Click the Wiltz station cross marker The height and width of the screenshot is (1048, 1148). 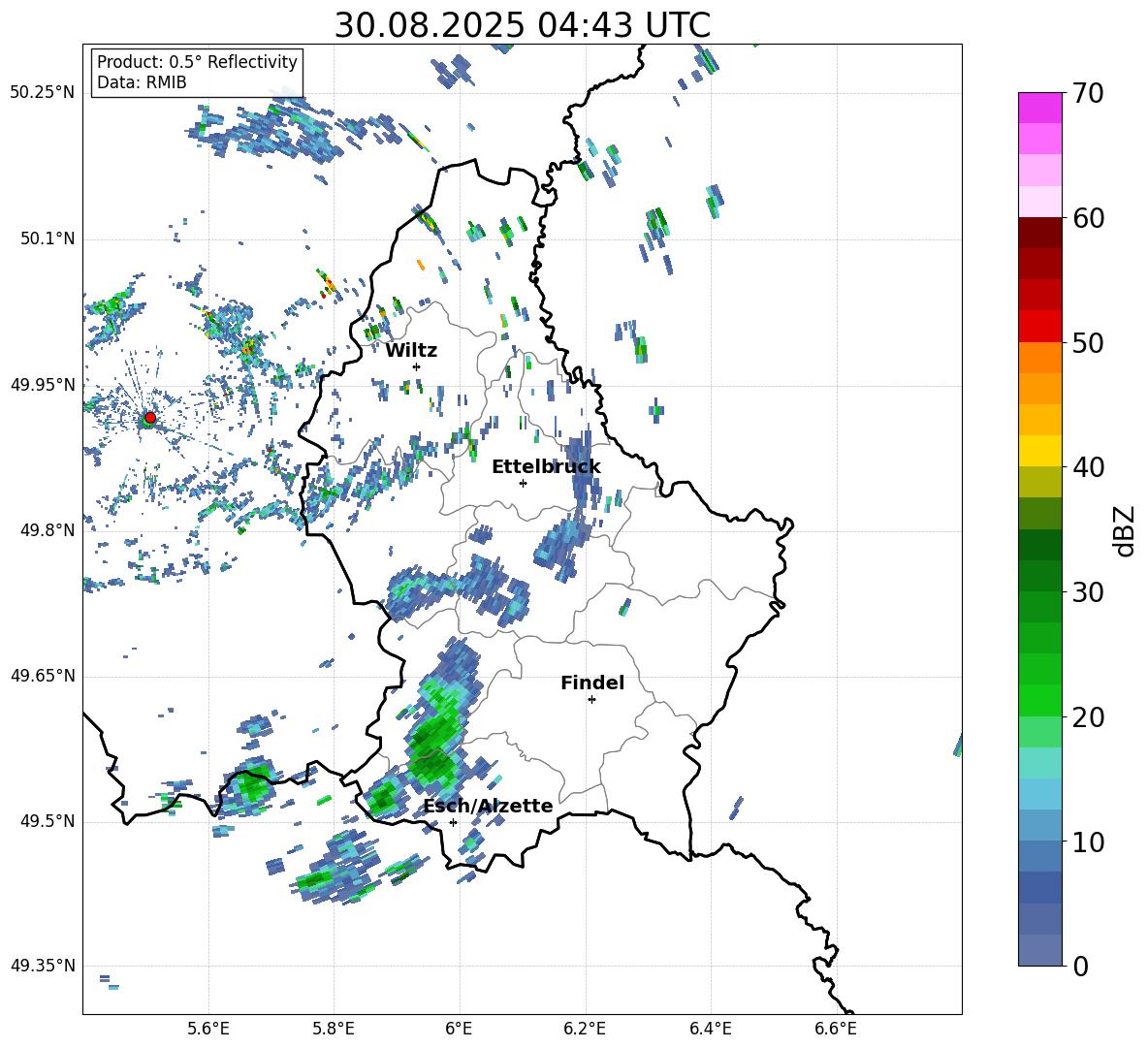417,366
